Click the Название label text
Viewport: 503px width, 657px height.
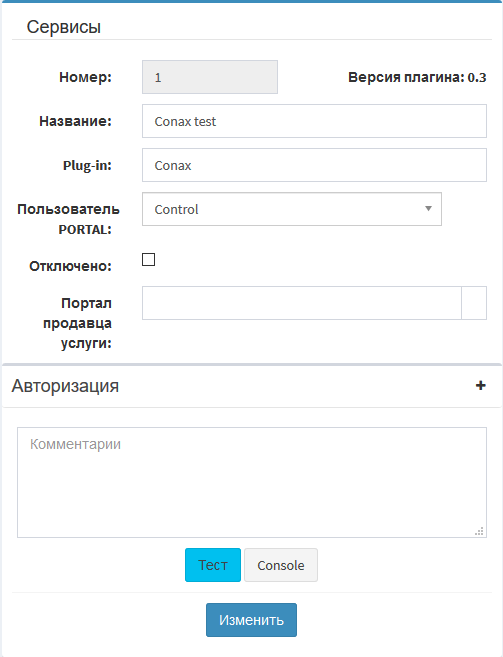(75, 121)
